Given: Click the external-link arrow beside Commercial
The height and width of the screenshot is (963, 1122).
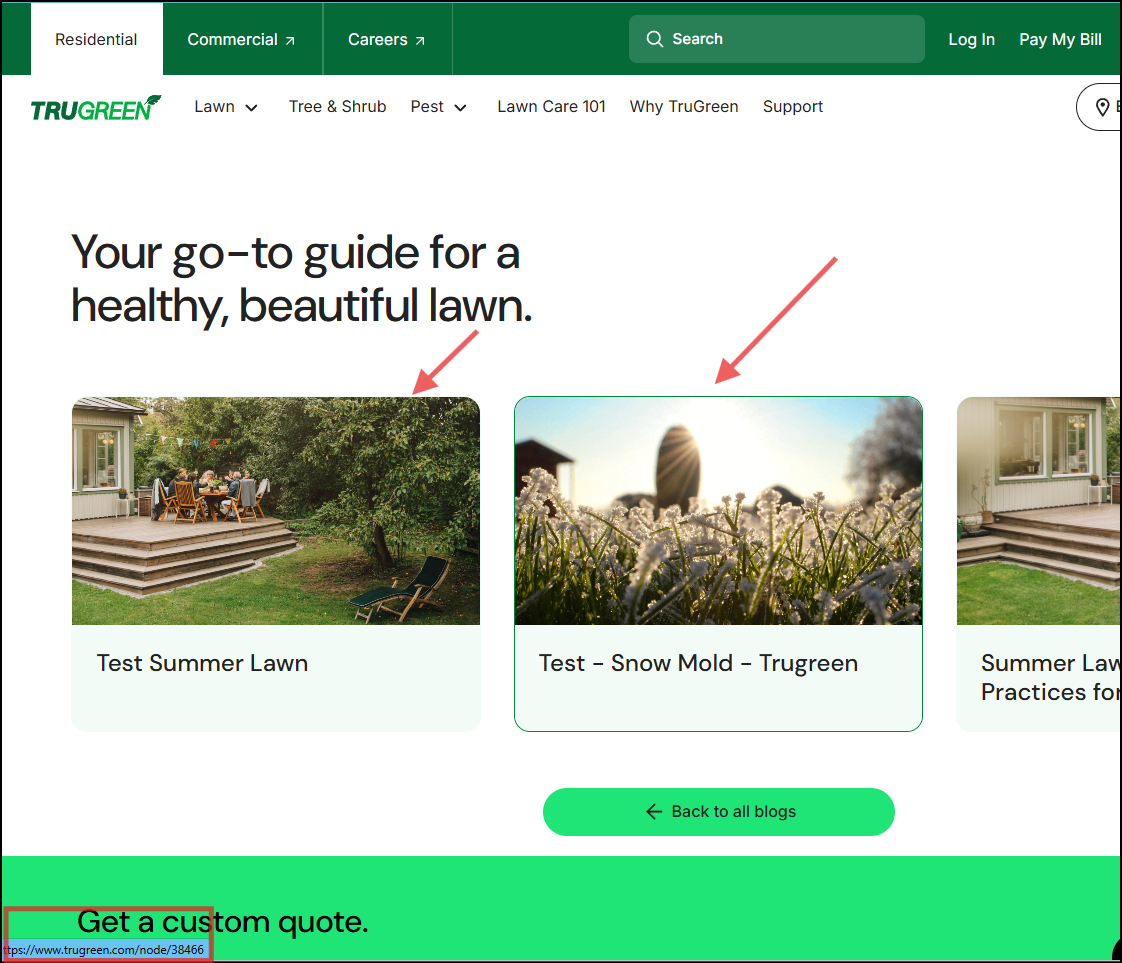Looking at the screenshot, I should click(289, 38).
